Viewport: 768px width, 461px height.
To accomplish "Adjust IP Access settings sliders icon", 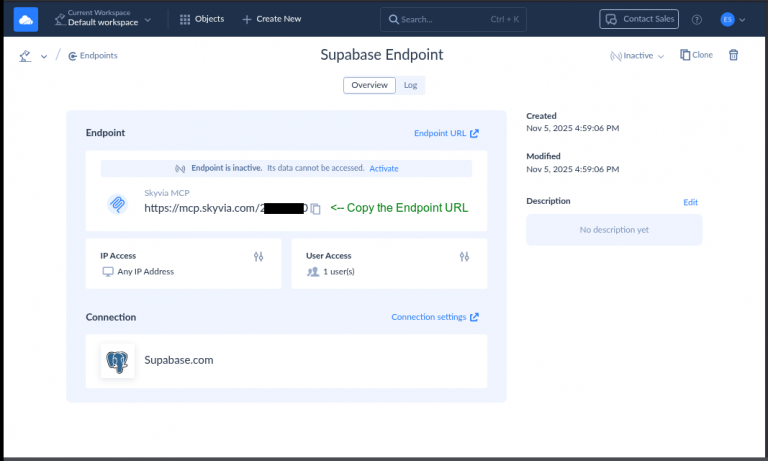I will (x=258, y=256).
